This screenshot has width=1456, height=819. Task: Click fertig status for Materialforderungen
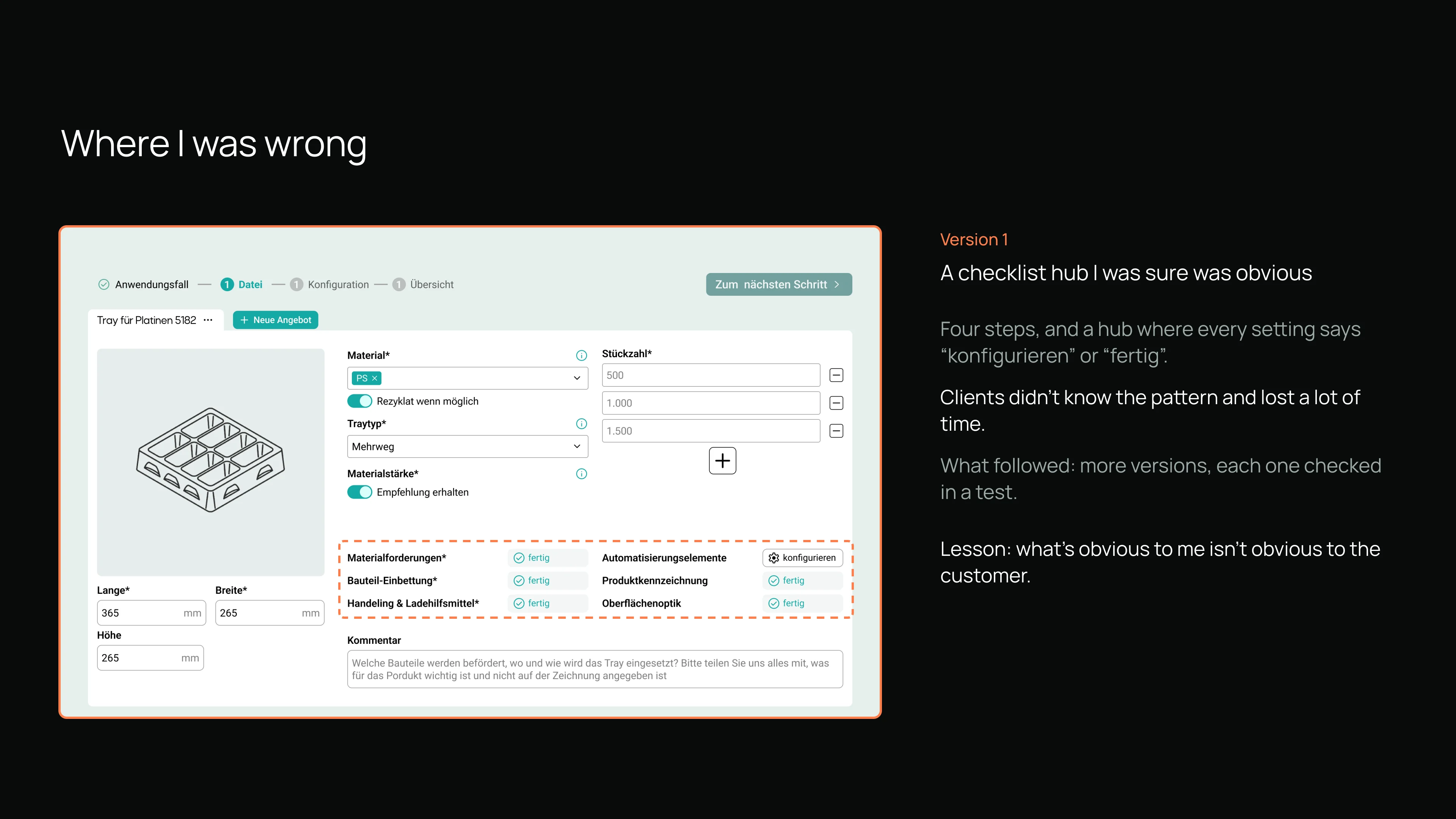pos(548,558)
